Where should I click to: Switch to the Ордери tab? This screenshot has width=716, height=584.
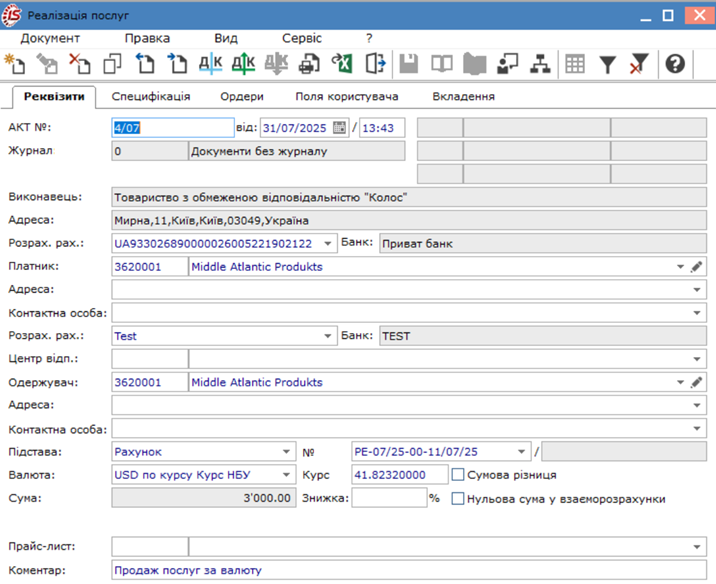coord(242,96)
